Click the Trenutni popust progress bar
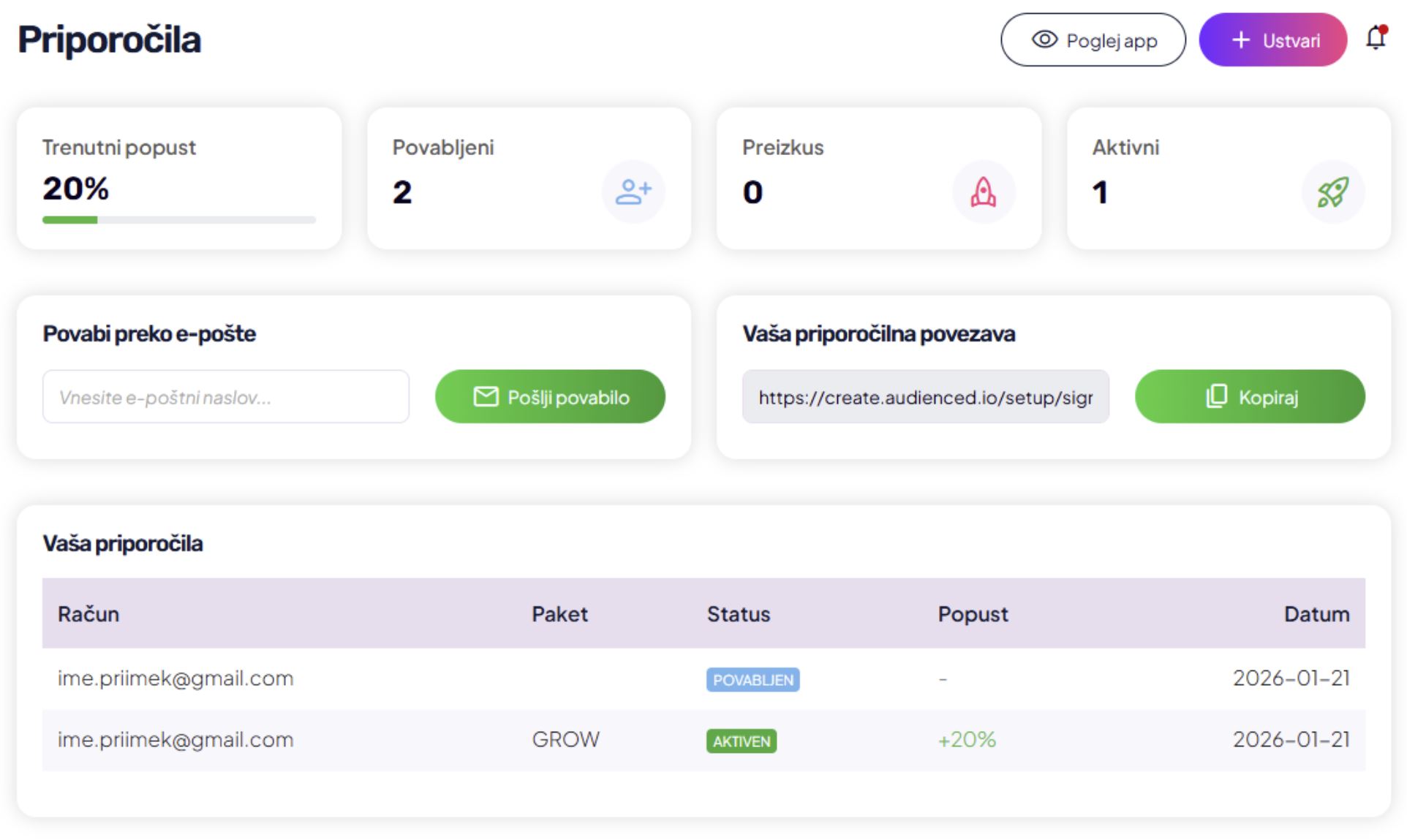 178,220
